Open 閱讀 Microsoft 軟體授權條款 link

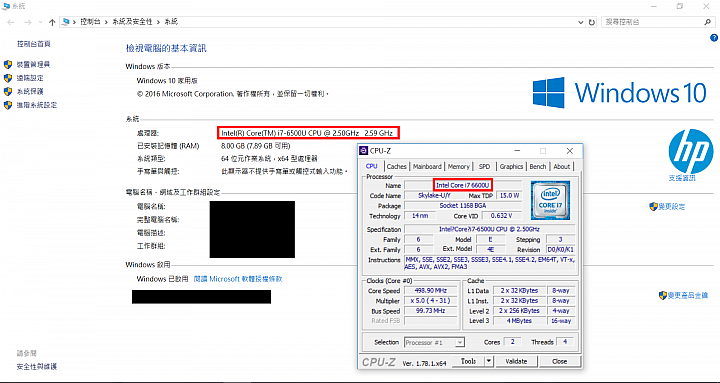[238, 279]
